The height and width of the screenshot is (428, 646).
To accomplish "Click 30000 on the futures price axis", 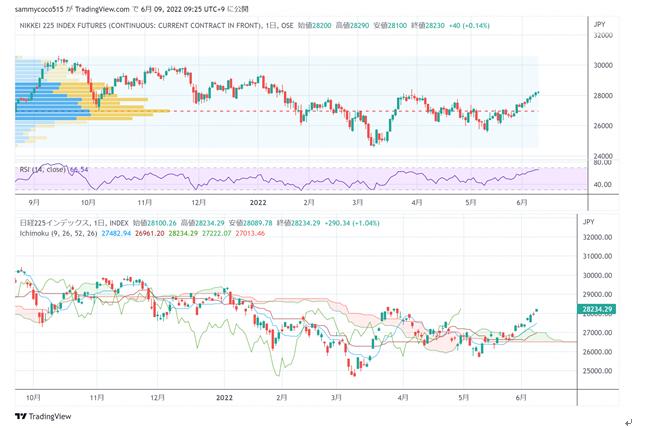I will (x=603, y=65).
